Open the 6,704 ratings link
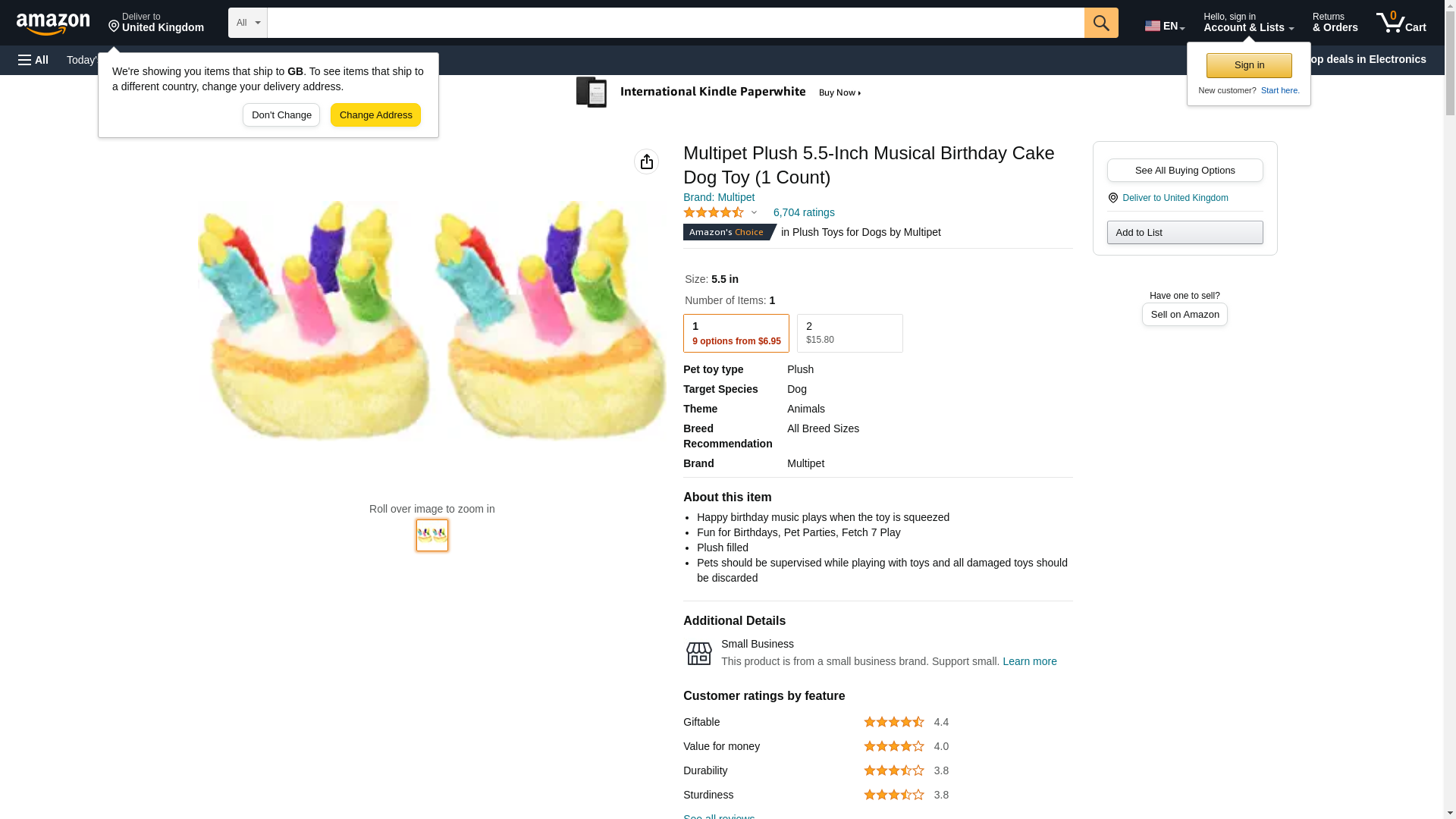Image resolution: width=1456 pixels, height=819 pixels. click(804, 212)
